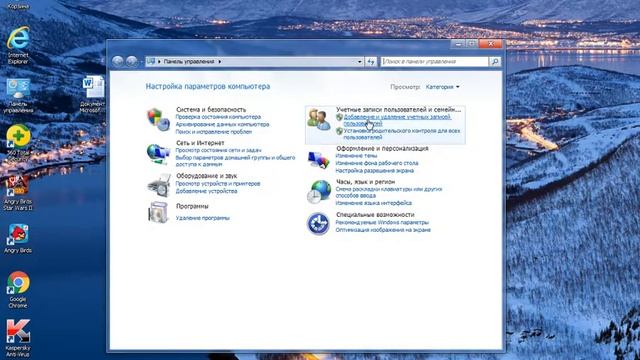The height and width of the screenshot is (360, 640).
Task: Click in the Control Panel search field
Action: (434, 62)
